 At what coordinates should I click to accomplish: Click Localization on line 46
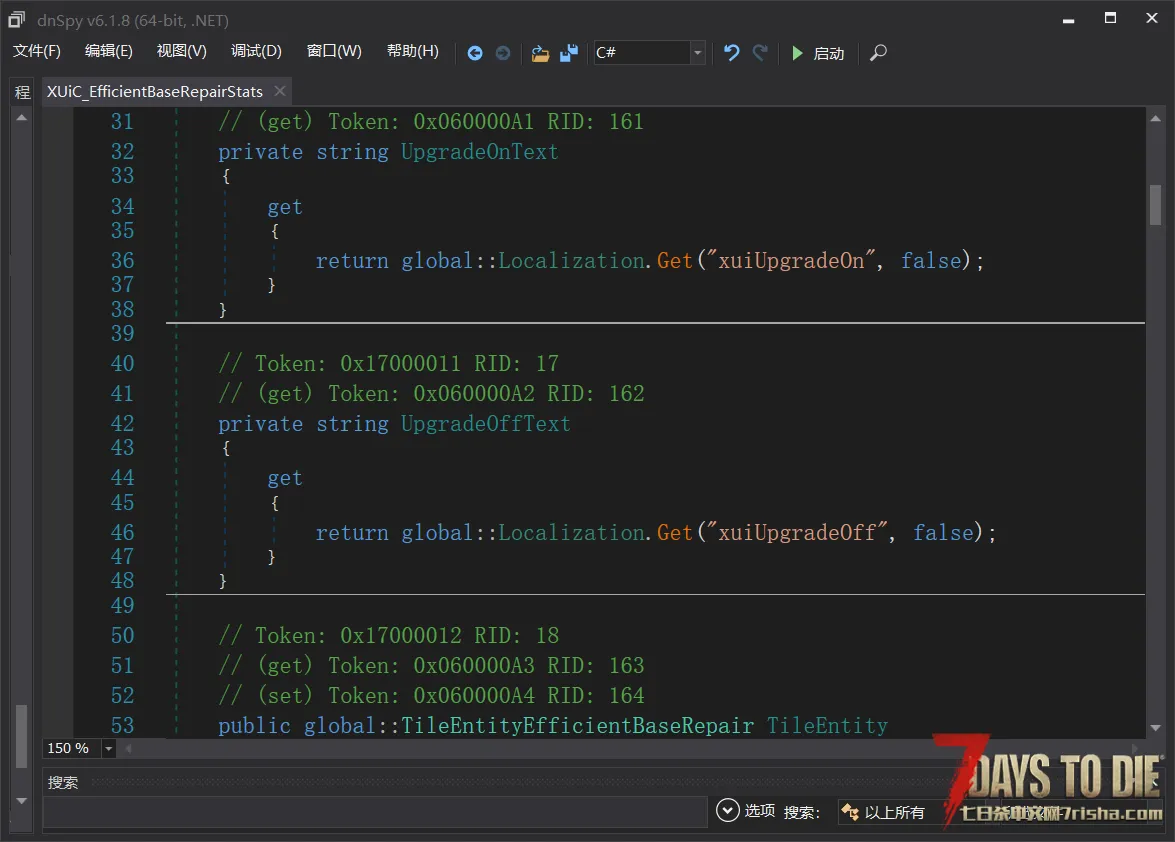(572, 532)
